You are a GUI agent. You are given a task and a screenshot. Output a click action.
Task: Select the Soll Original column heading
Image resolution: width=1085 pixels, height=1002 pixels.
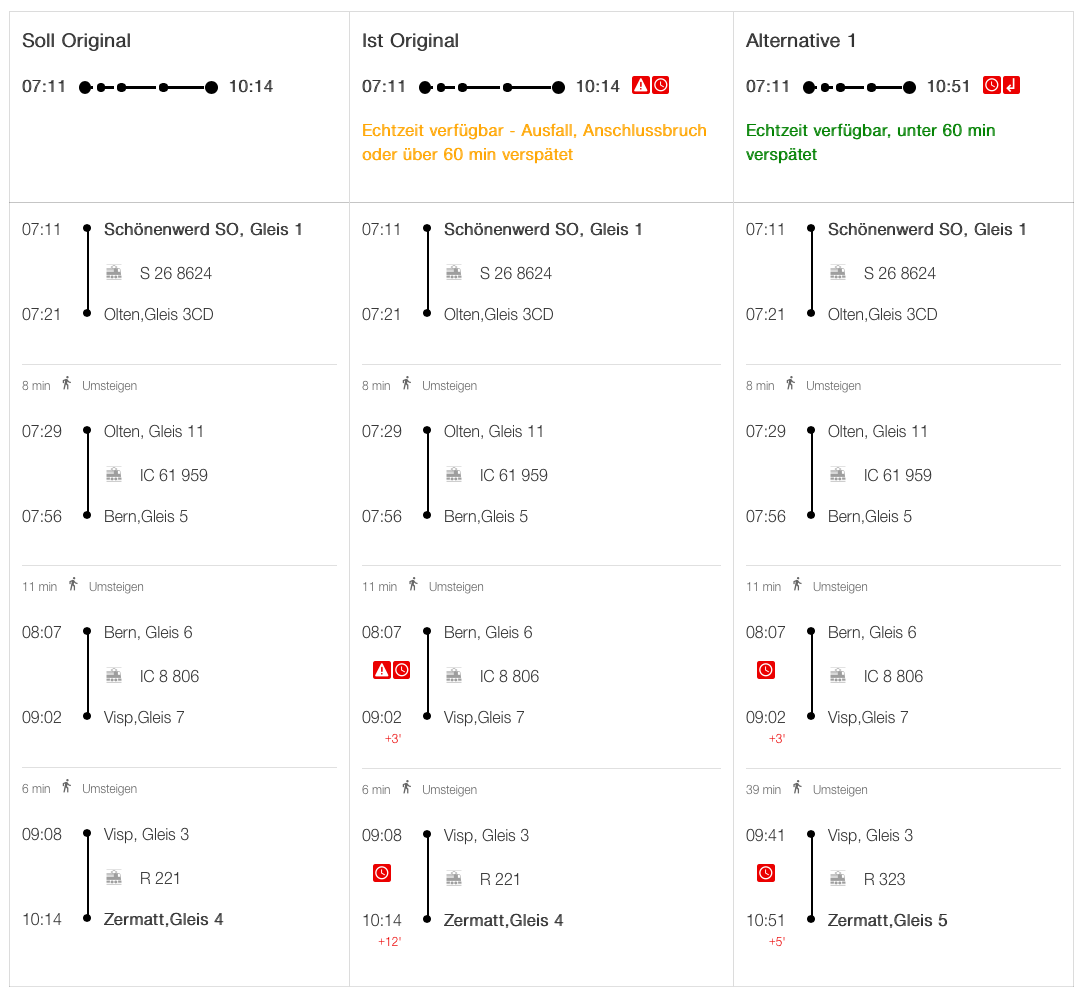77,41
